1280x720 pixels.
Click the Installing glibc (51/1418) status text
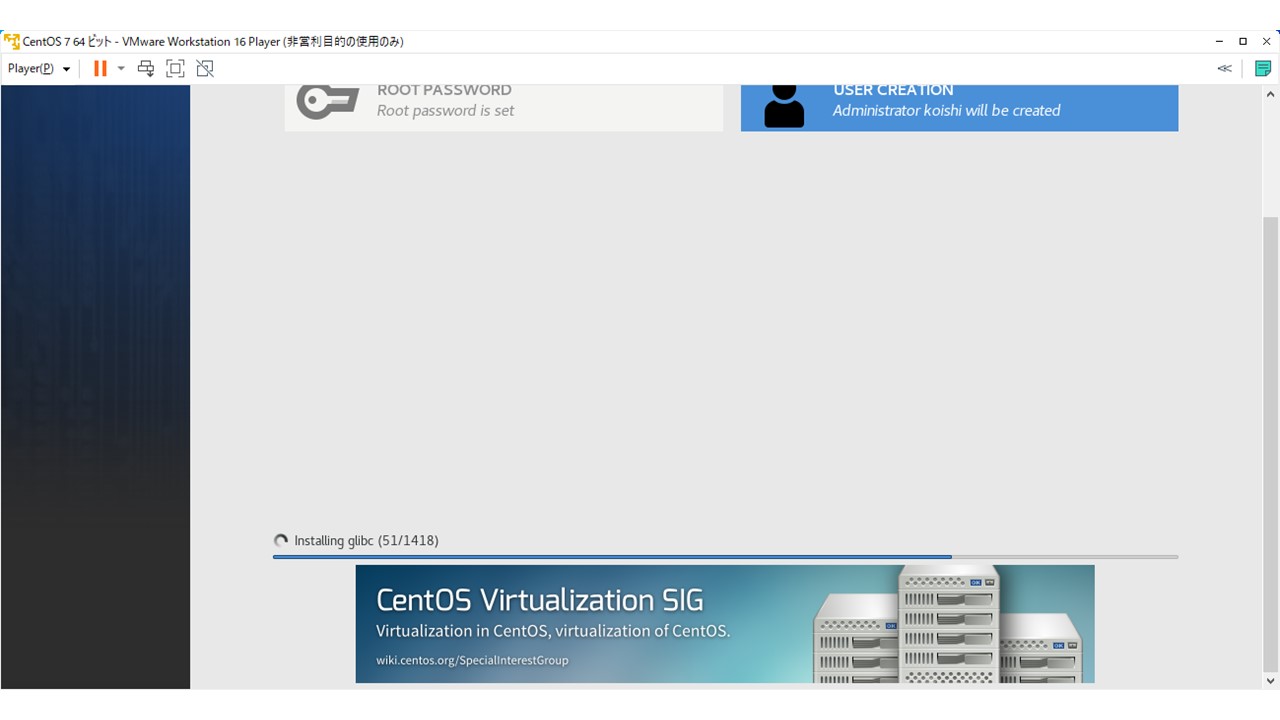[x=366, y=541]
